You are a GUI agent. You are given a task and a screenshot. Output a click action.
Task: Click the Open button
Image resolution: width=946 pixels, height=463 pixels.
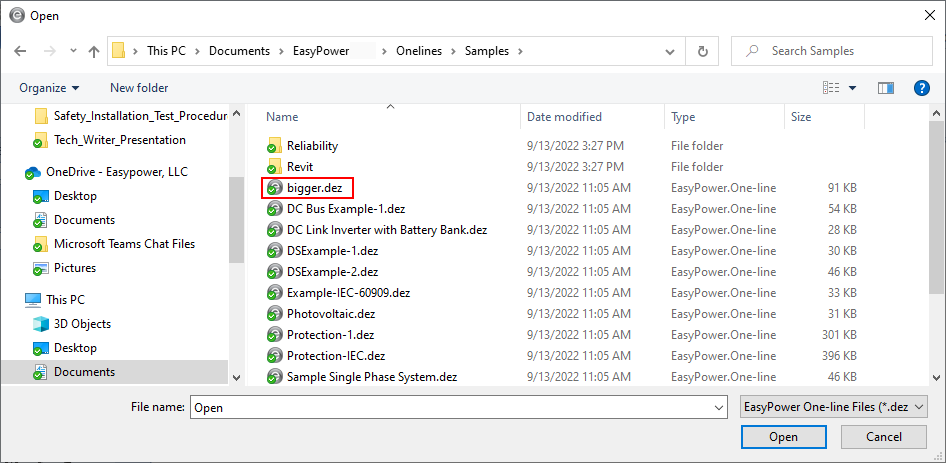[x=783, y=437]
